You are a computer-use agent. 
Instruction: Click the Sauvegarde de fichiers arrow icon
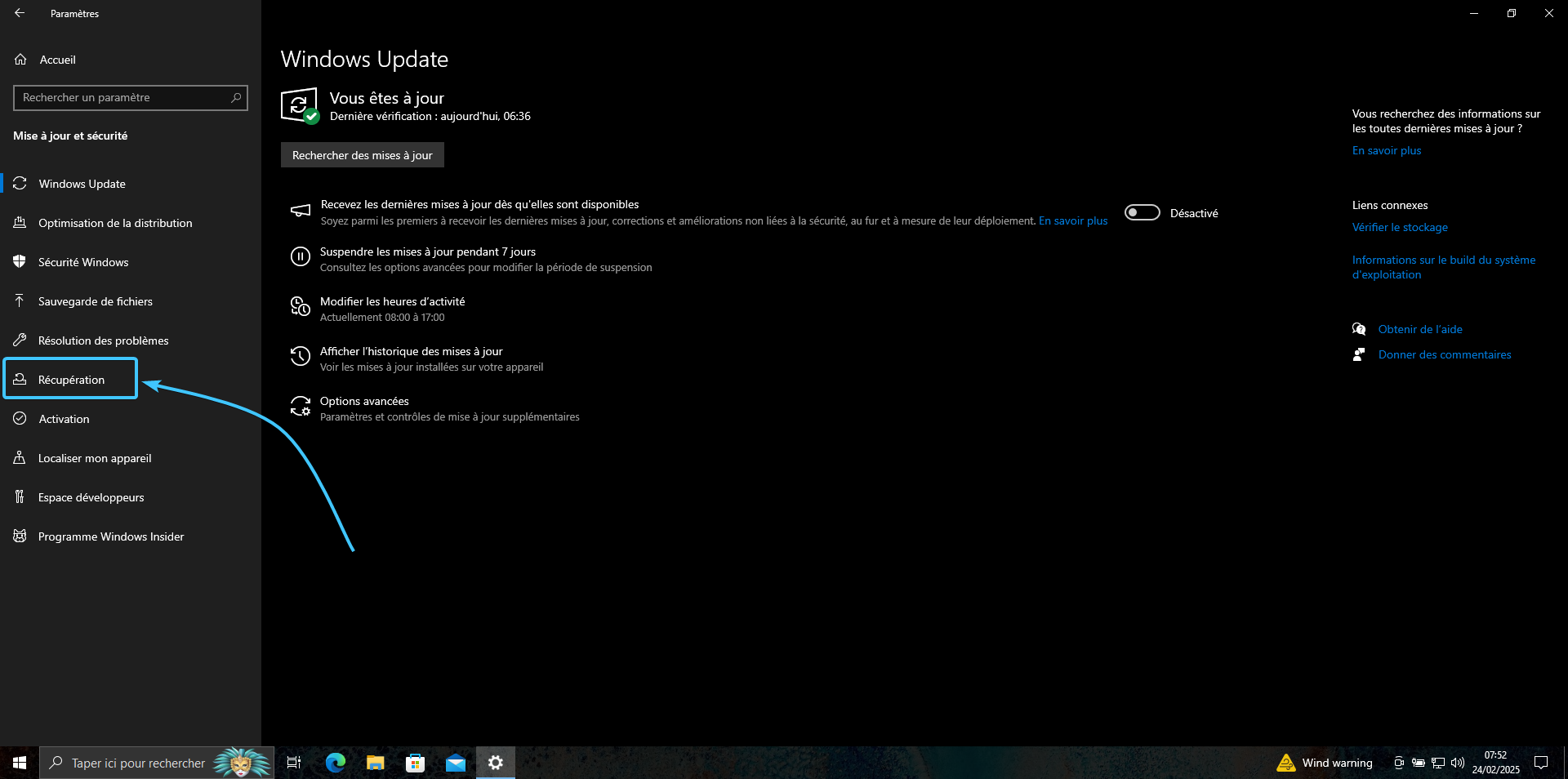(x=20, y=301)
